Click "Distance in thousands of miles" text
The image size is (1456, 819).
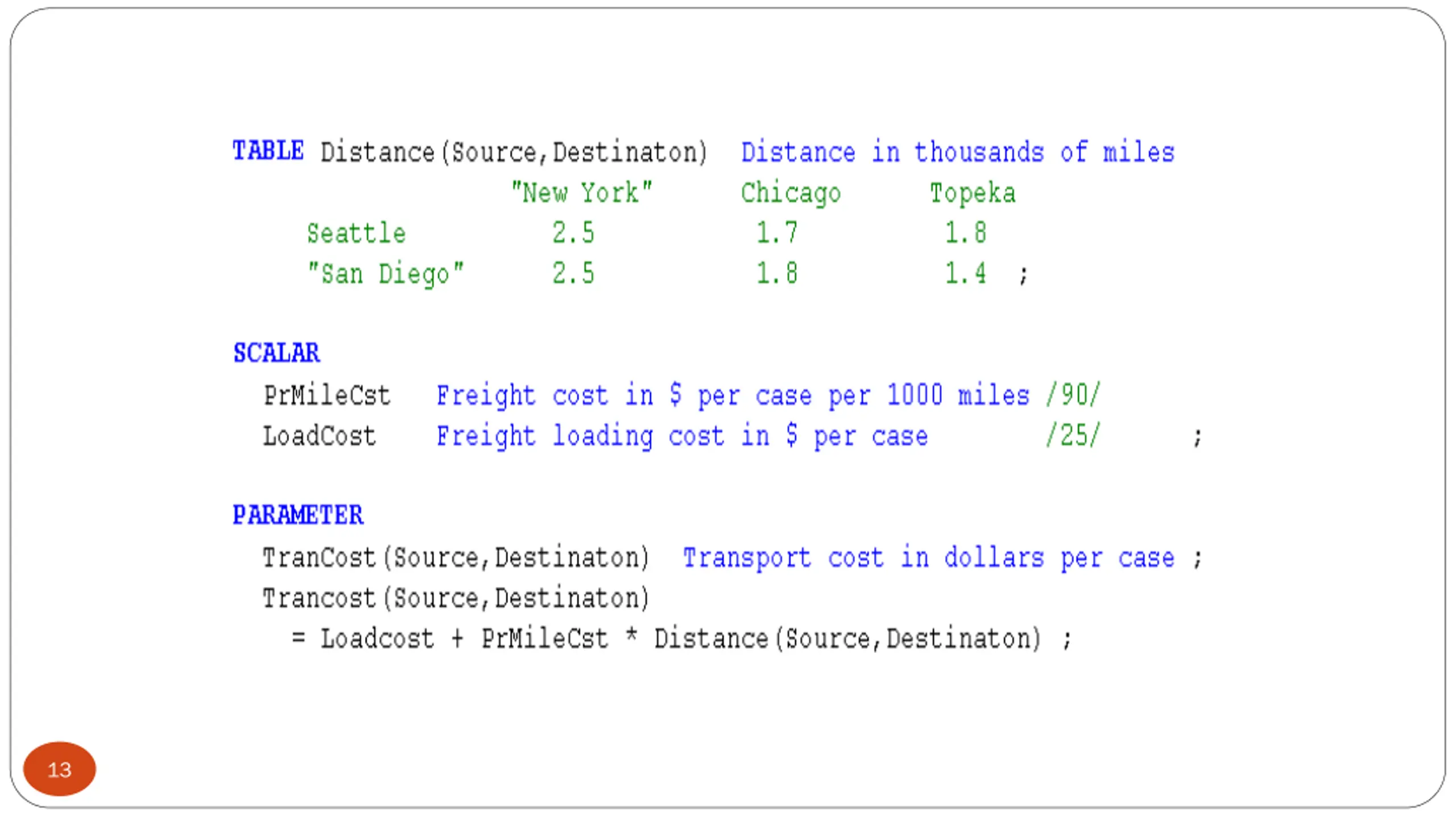(958, 152)
